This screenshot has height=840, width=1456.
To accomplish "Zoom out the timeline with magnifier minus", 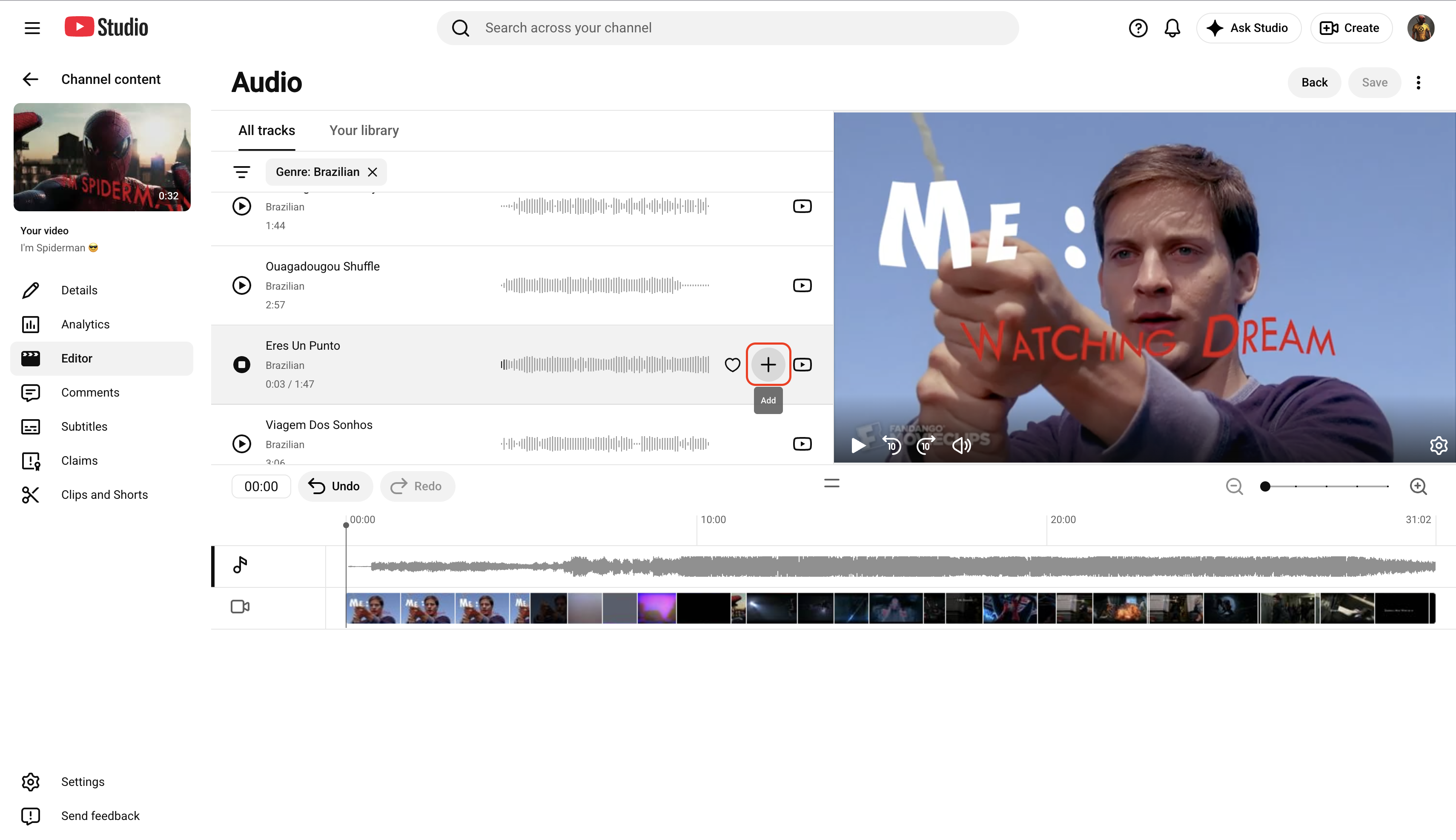I will point(1234,486).
